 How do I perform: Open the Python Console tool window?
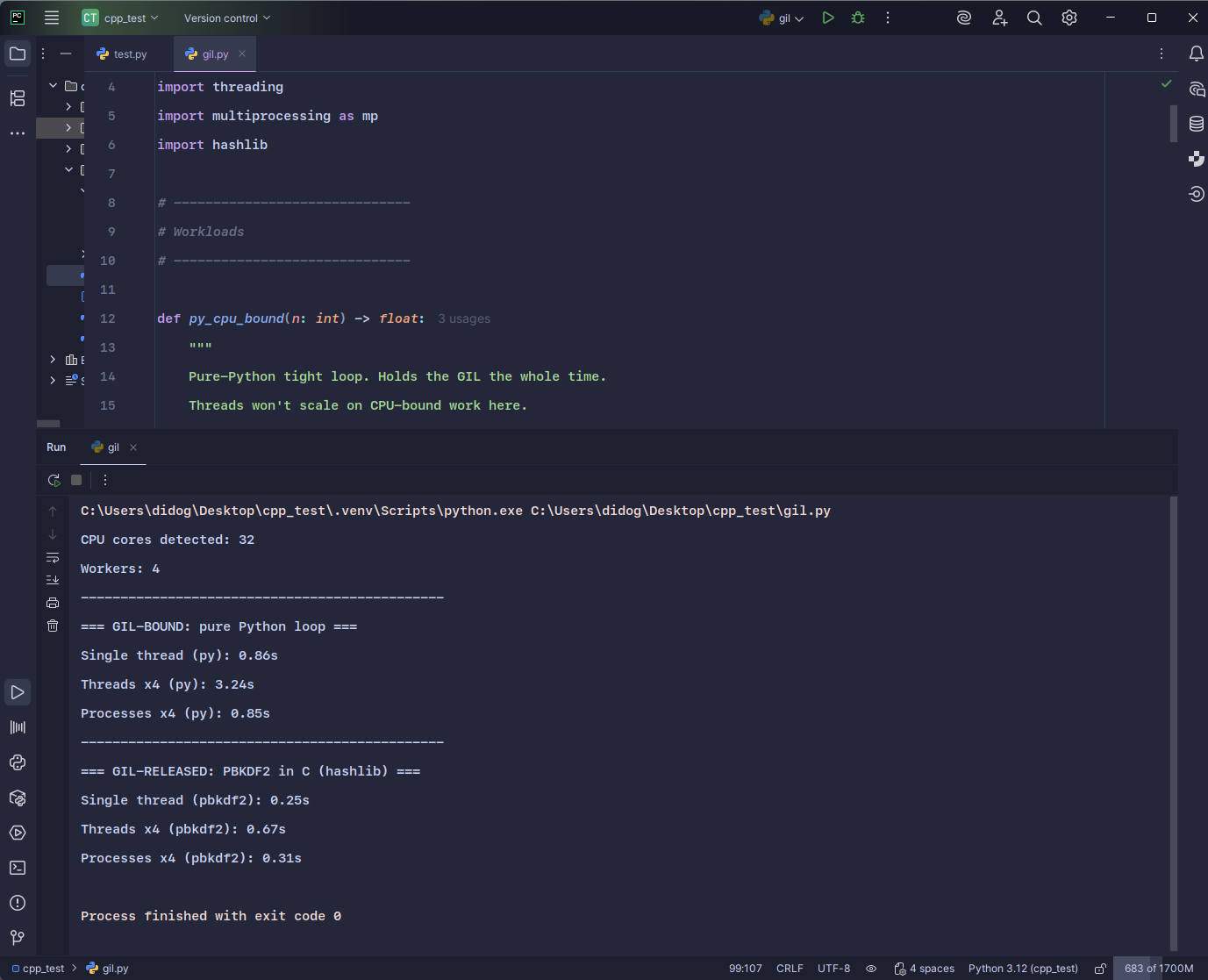coord(18,762)
